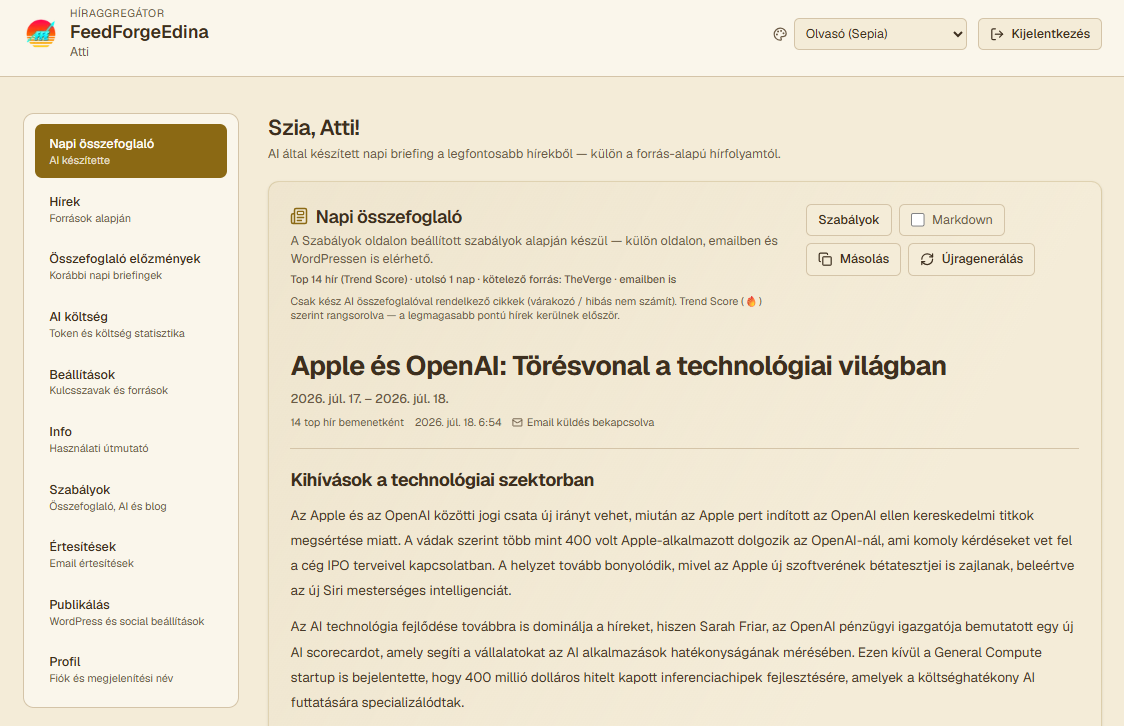Click the 'Kihívások a technológiai szektorban' subheading
This screenshot has height=726, width=1124.
[442, 480]
